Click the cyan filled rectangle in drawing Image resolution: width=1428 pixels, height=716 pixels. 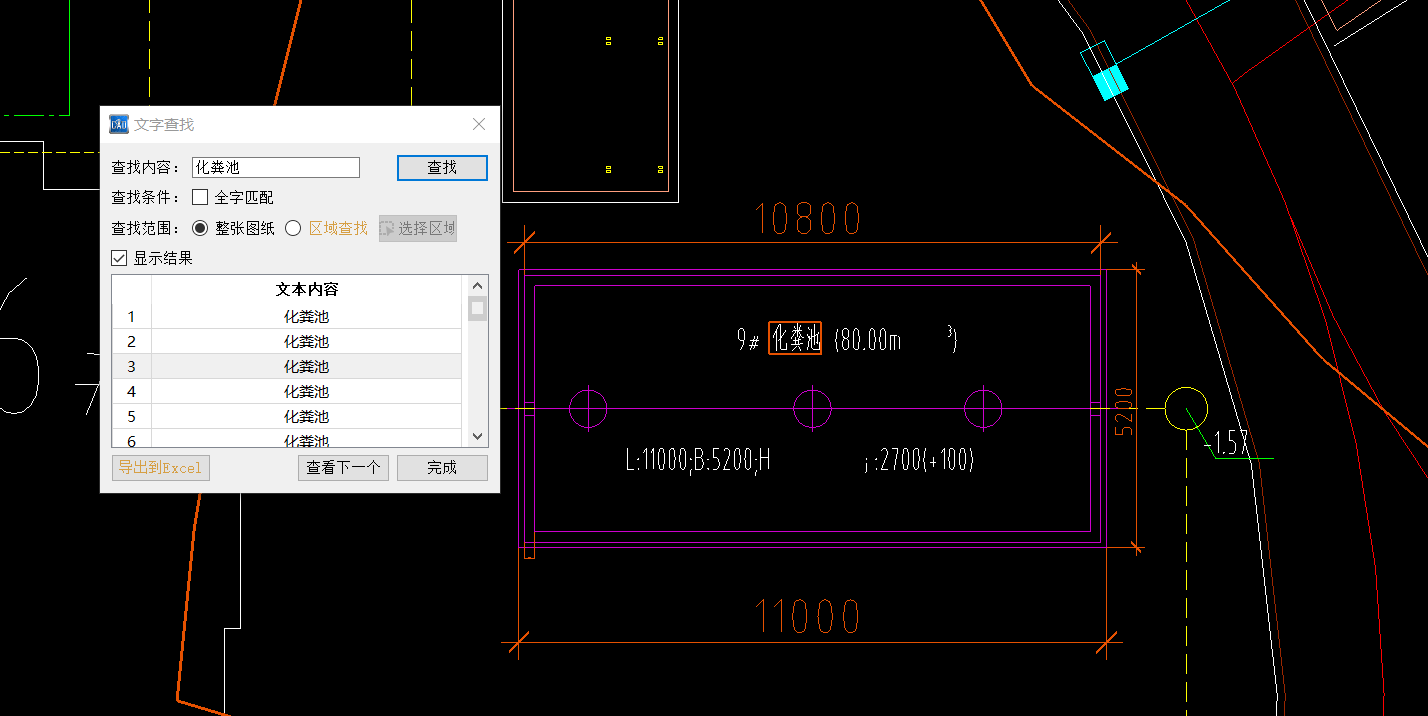pos(1111,82)
